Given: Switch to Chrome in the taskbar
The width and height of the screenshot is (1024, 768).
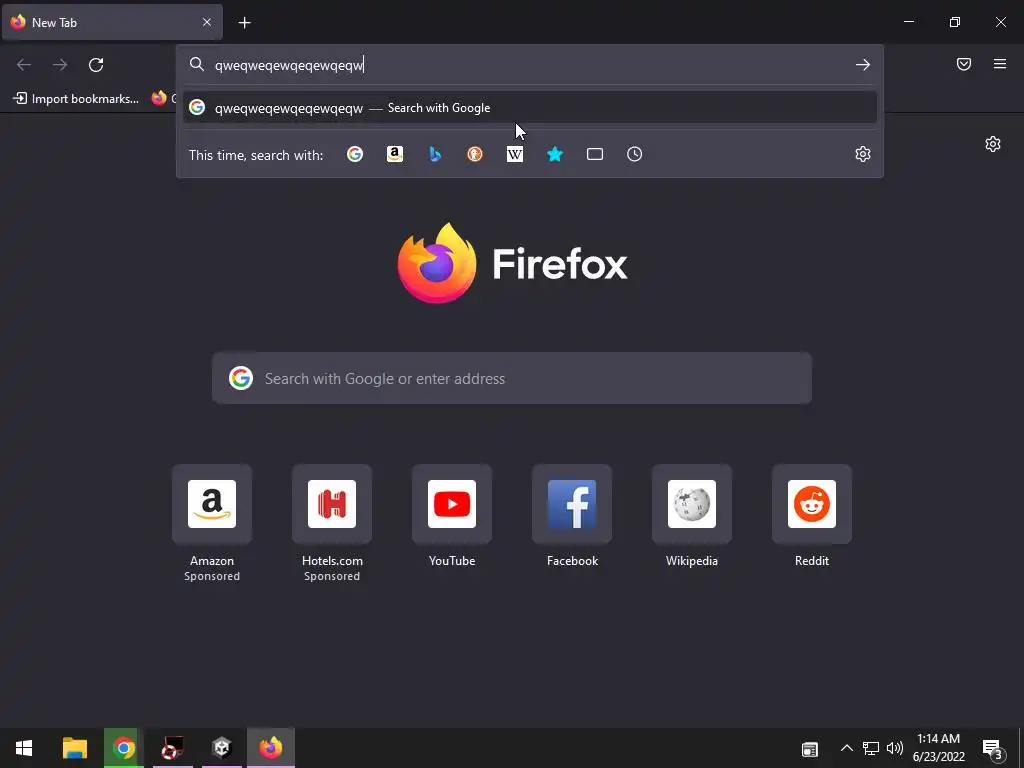Looking at the screenshot, I should click(123, 748).
